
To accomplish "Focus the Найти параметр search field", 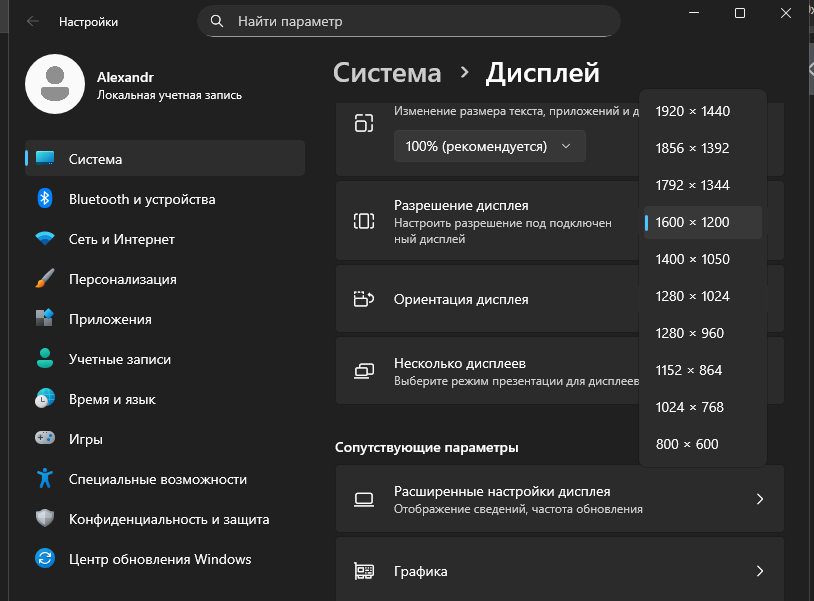I will point(409,21).
